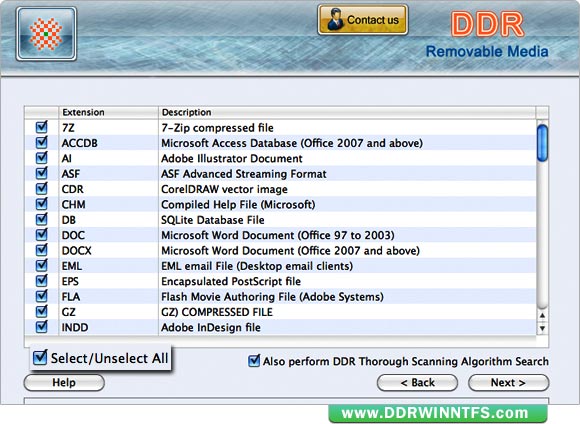
Task: Select 'Adobe InDesign file' row text
Action: point(211,327)
